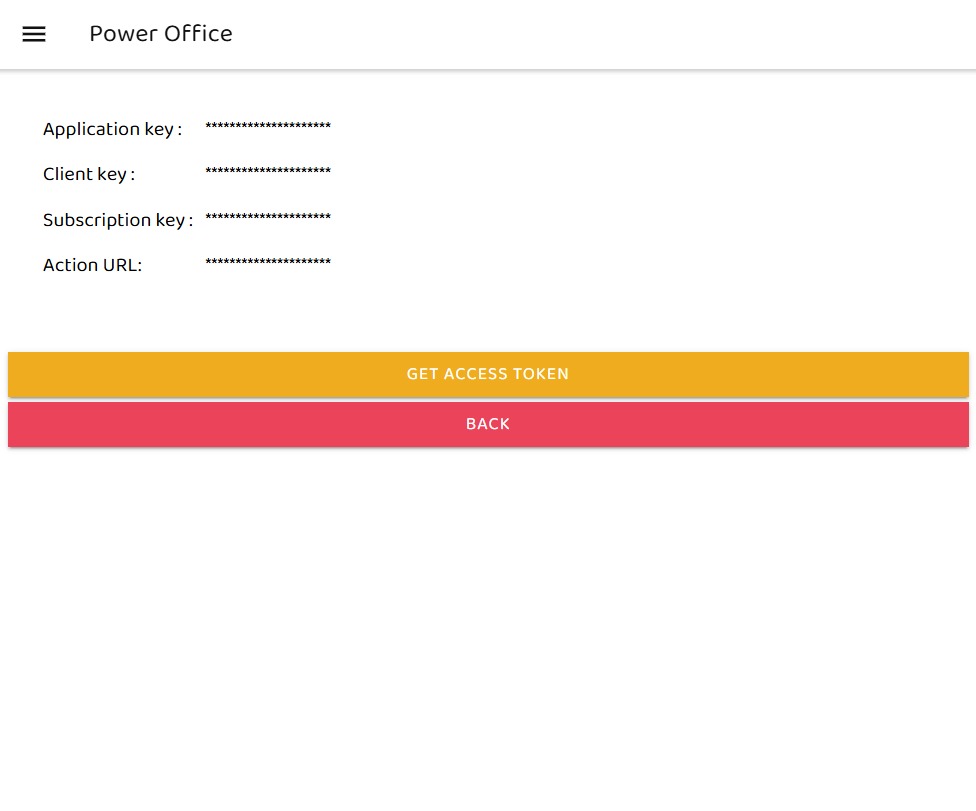Click the Client key label
The image size is (976, 811).
point(88,174)
